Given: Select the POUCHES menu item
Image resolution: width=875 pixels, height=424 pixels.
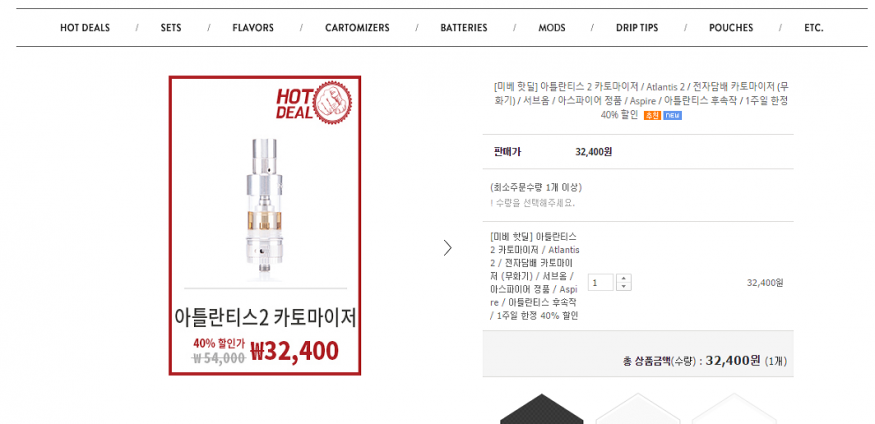Looking at the screenshot, I should click(731, 28).
